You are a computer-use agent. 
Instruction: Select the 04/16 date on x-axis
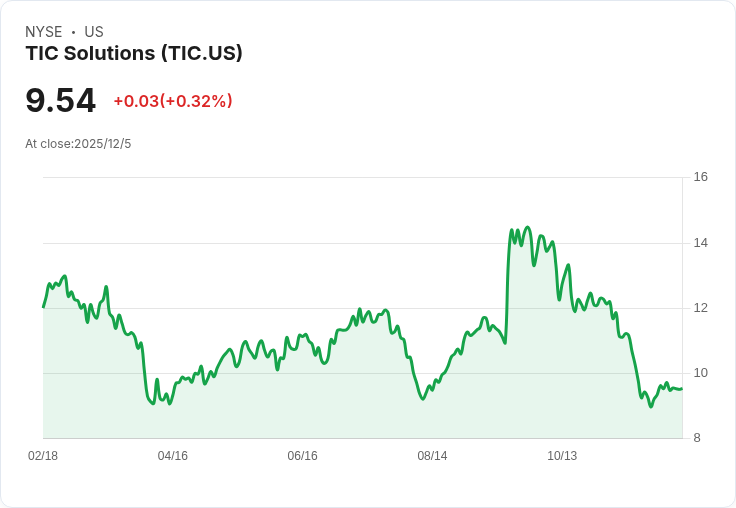coord(173,456)
